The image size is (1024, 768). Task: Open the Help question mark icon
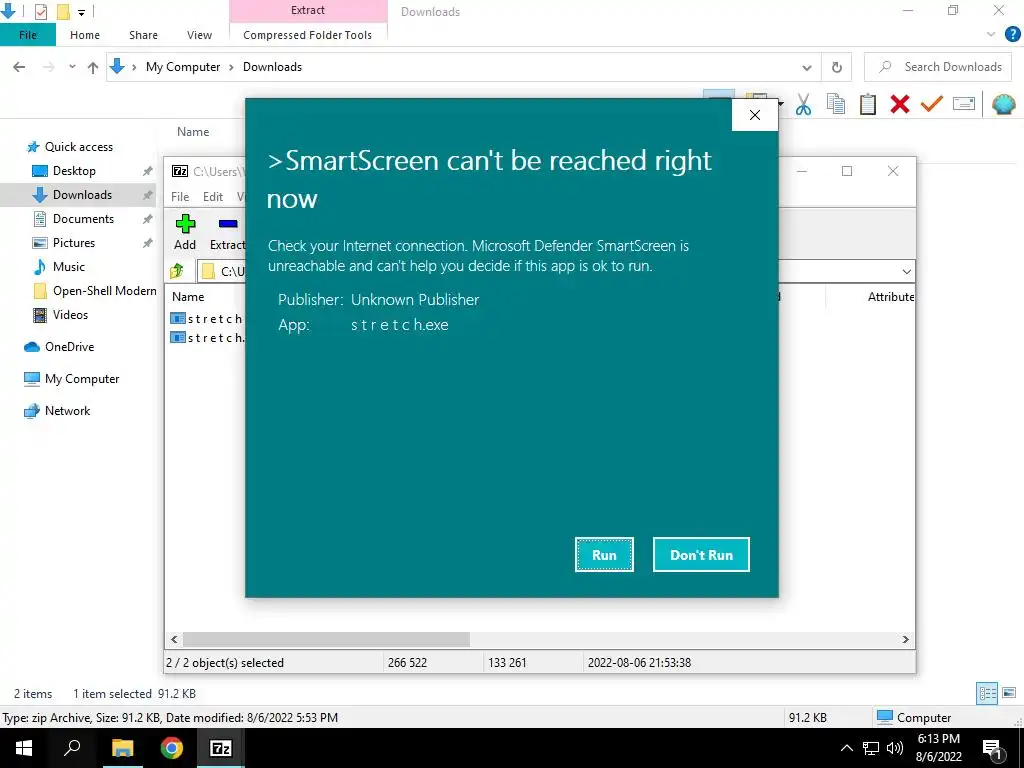click(1012, 35)
